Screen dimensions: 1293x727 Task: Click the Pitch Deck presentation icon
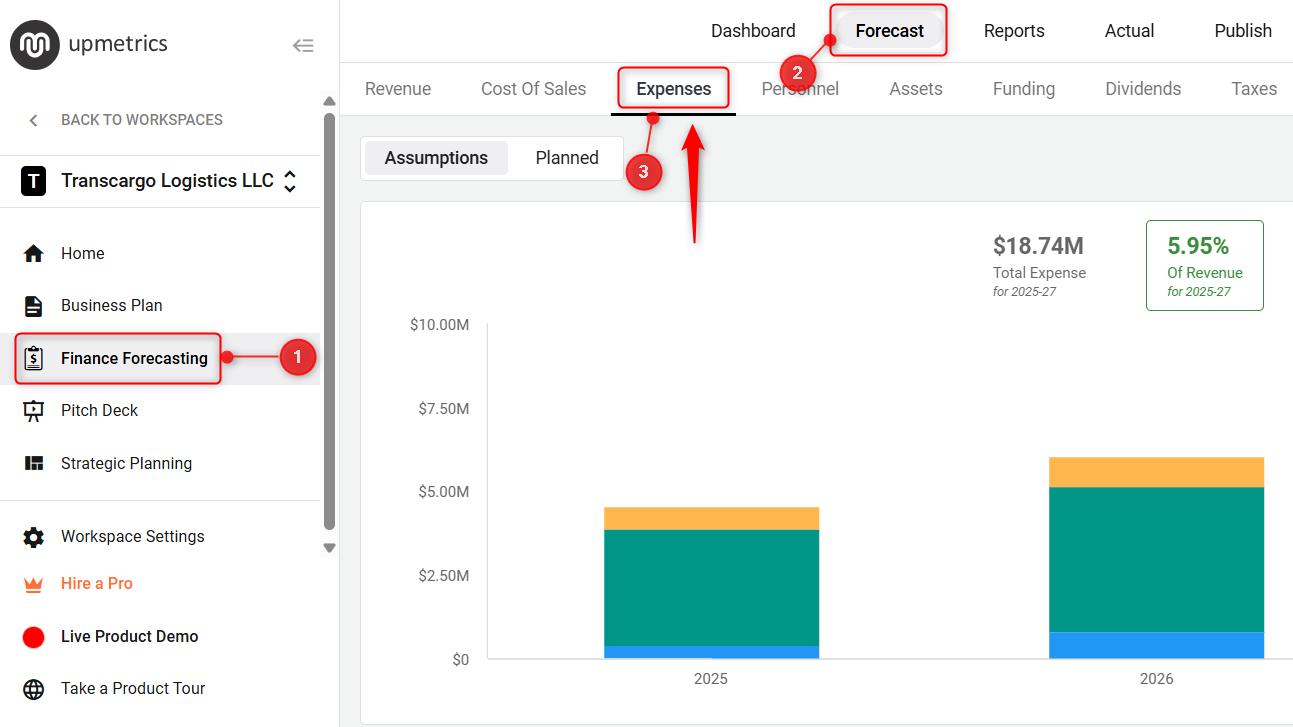[x=34, y=410]
